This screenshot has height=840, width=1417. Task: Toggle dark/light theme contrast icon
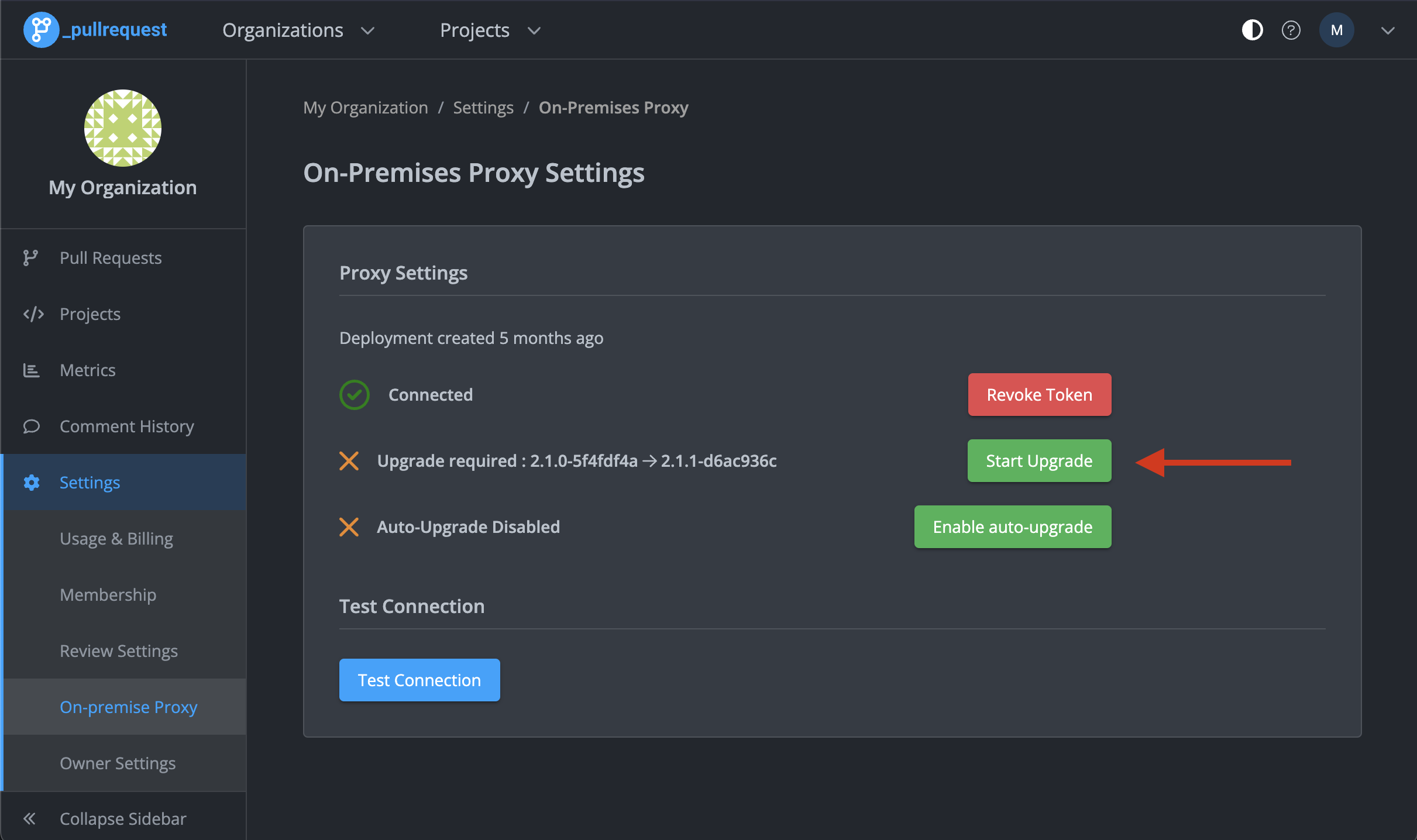tap(1252, 30)
